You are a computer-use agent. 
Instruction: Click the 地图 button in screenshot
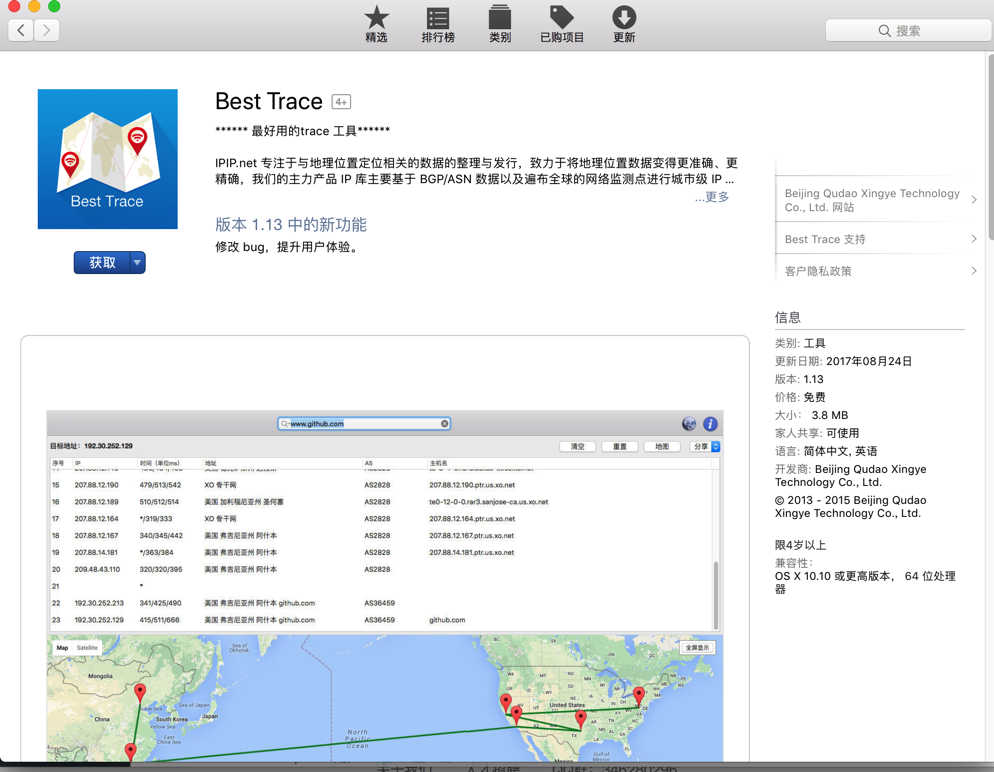tap(662, 446)
